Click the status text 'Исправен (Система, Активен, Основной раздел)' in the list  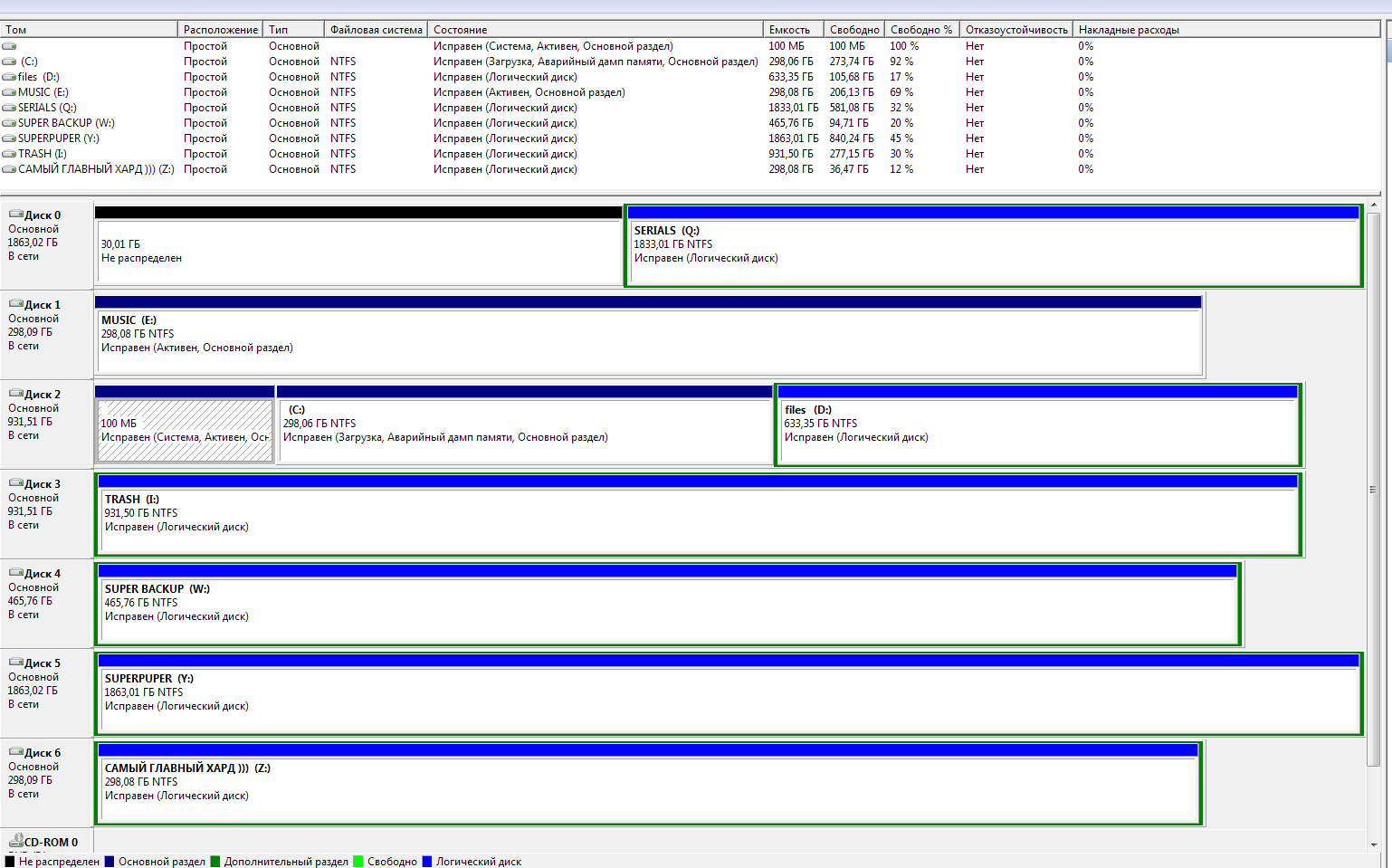(x=553, y=46)
